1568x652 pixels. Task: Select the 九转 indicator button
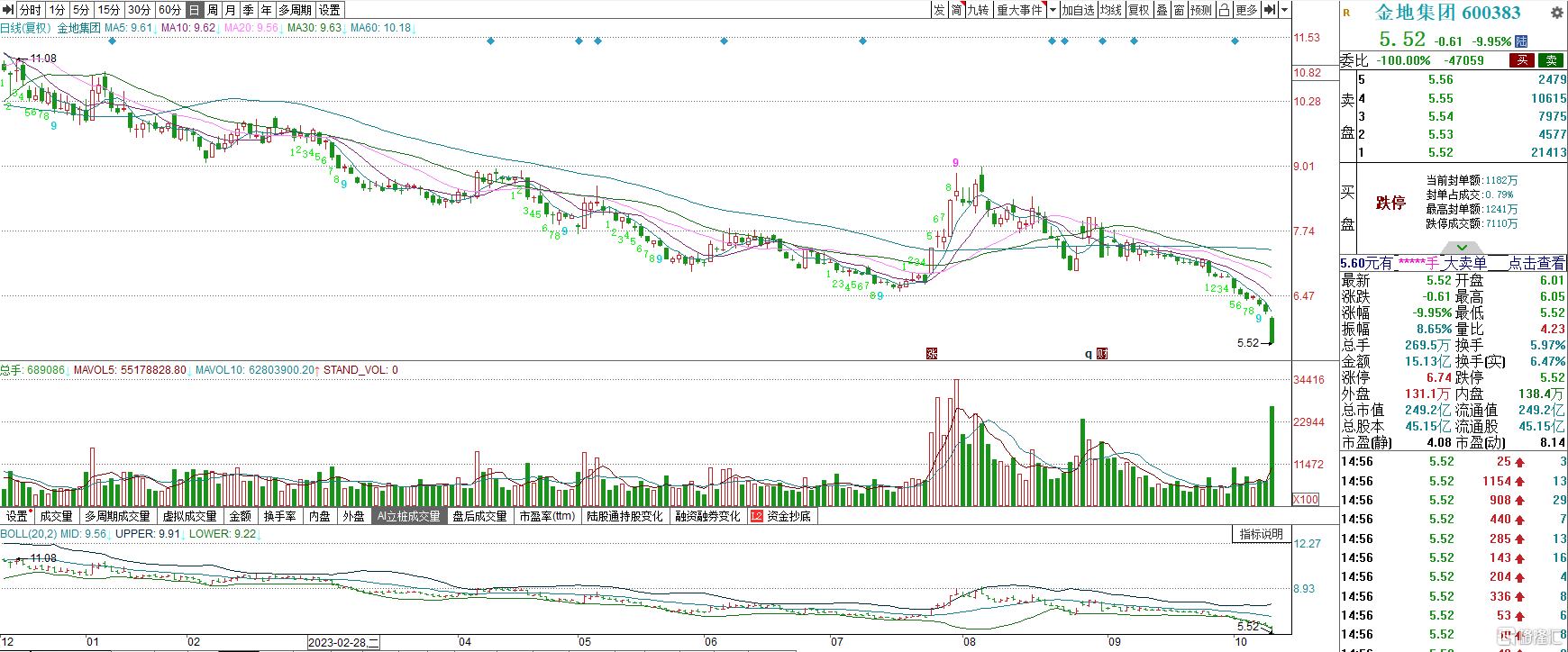(x=978, y=10)
